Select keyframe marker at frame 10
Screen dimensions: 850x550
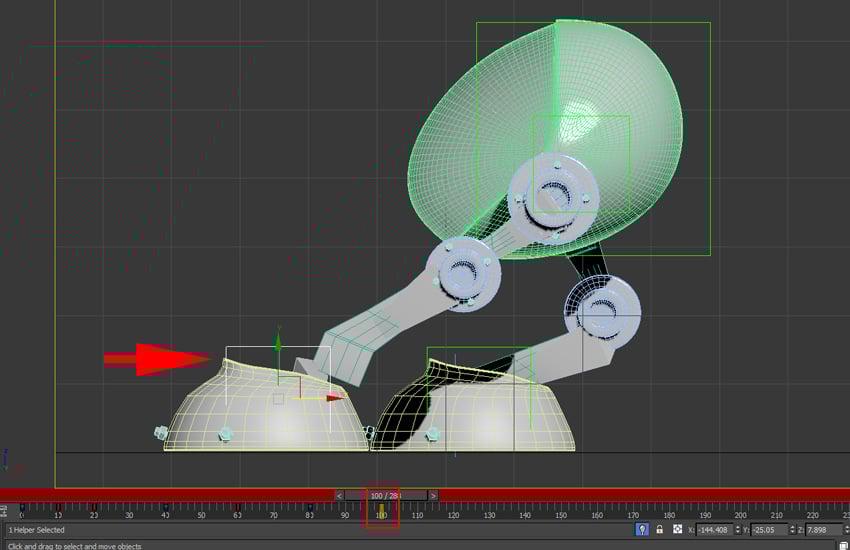[x=58, y=508]
